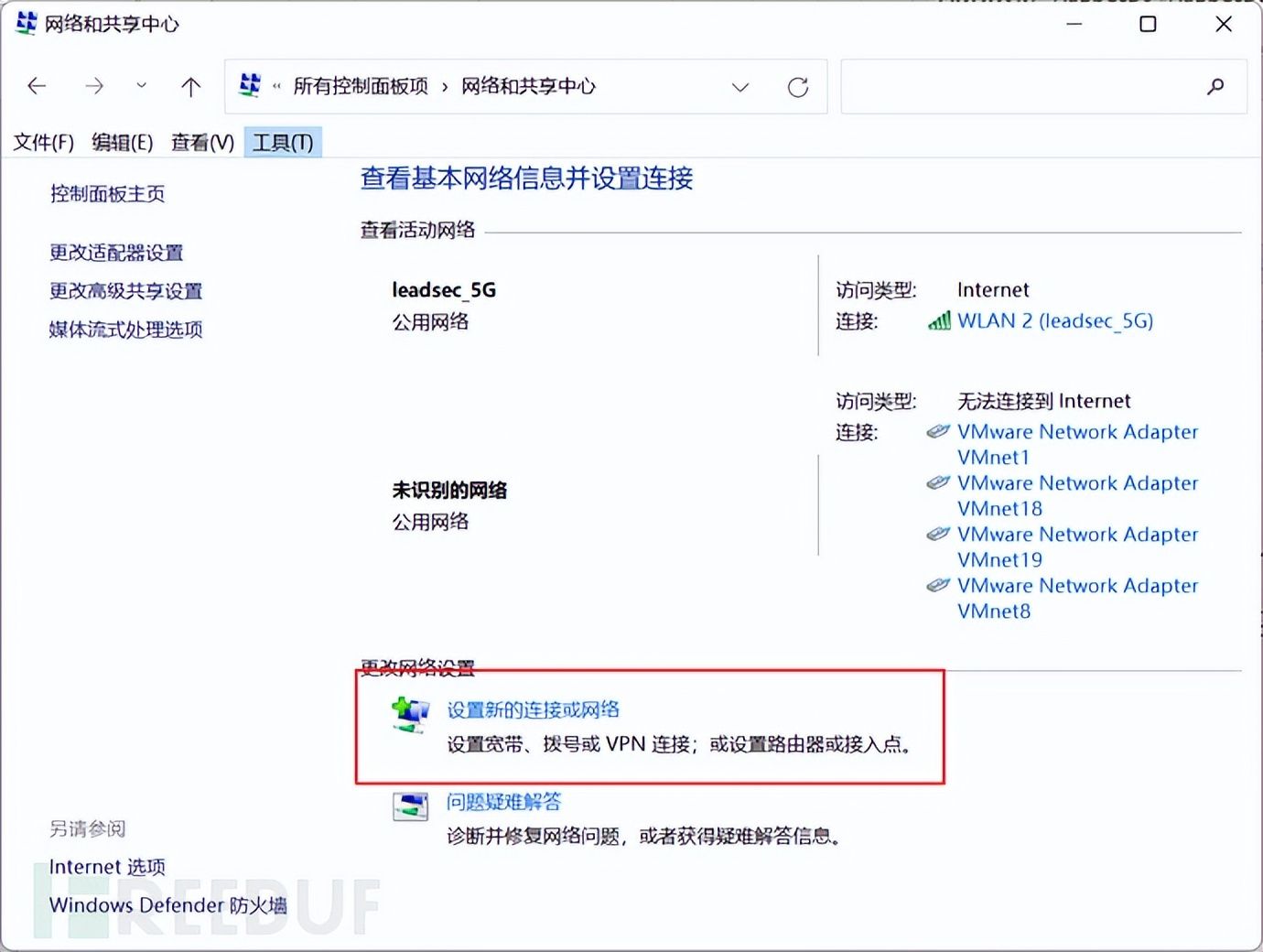The height and width of the screenshot is (952, 1263).
Task: Expand the breadcrumb chevron after 所有控制面板项
Action: coord(445,87)
